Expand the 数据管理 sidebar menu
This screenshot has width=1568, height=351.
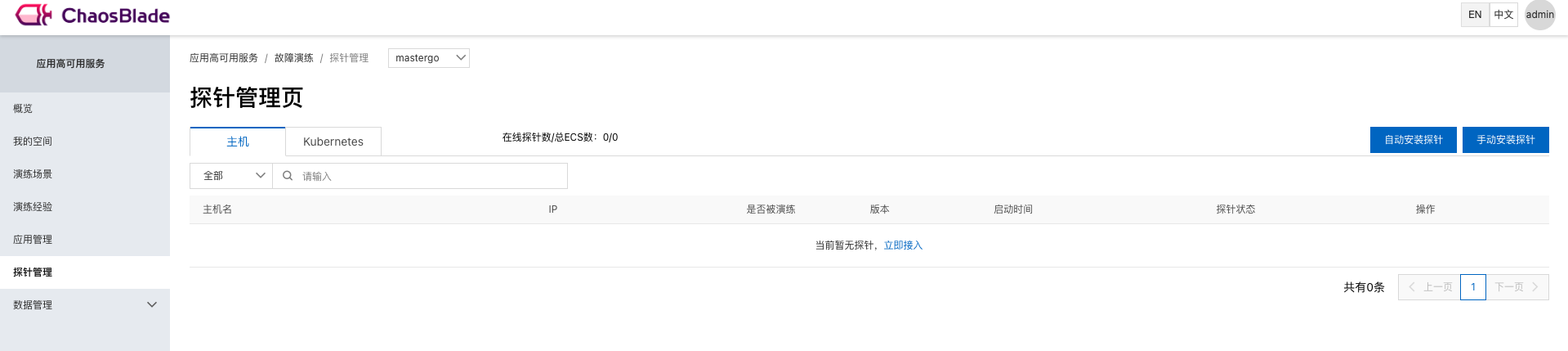tap(85, 305)
